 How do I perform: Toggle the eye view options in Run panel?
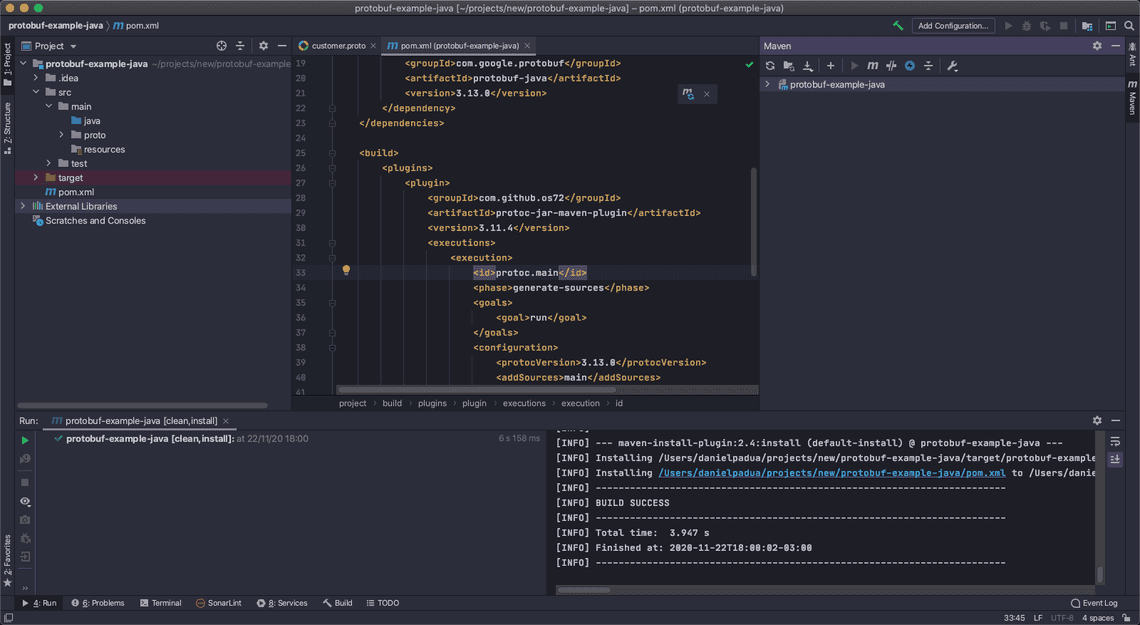(x=25, y=501)
